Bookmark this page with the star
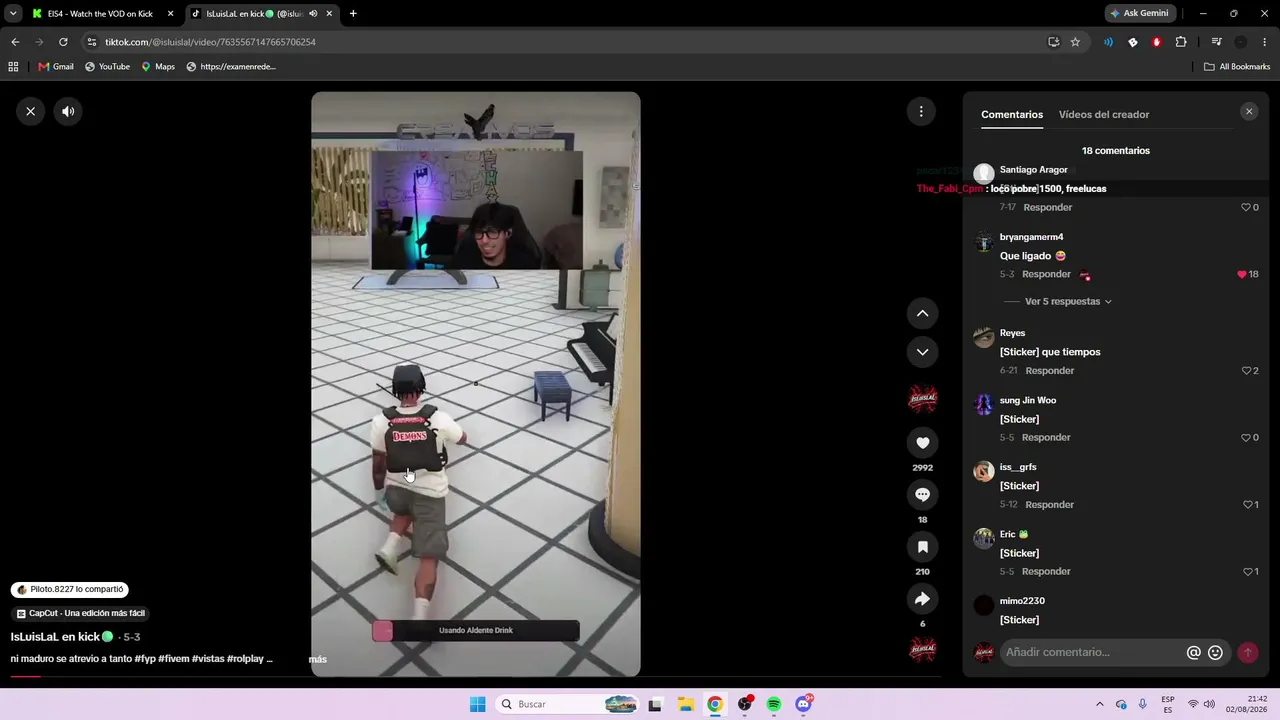Image resolution: width=1280 pixels, height=720 pixels. coord(1075,42)
